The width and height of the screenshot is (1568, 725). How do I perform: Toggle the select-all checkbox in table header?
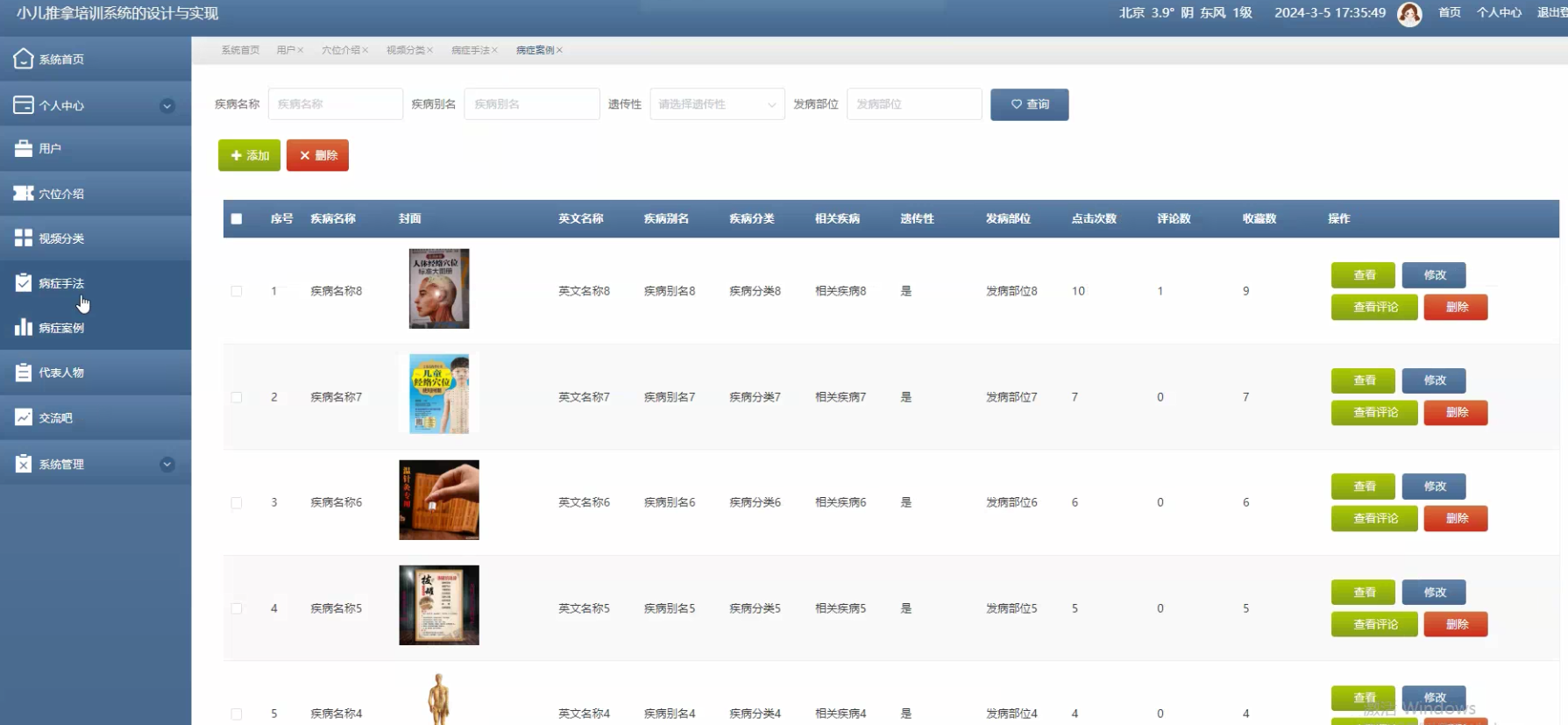click(x=237, y=218)
